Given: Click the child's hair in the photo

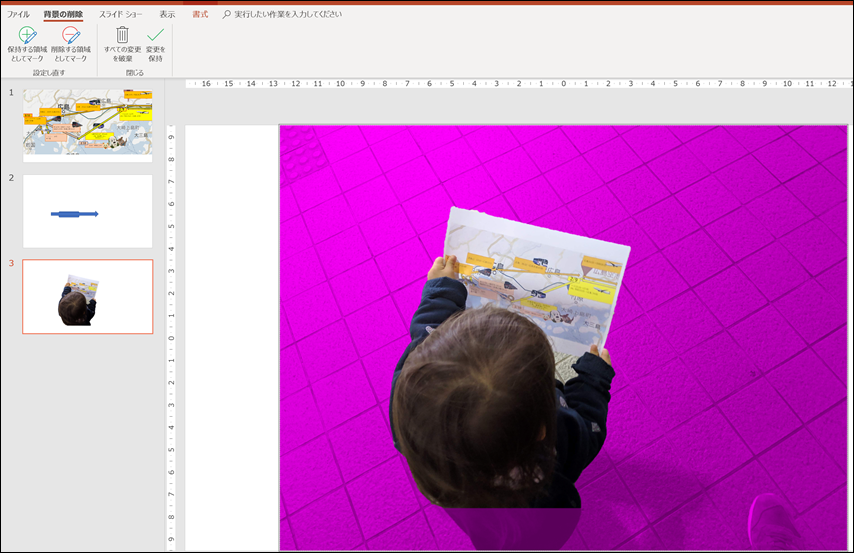Looking at the screenshot, I should point(474,406).
